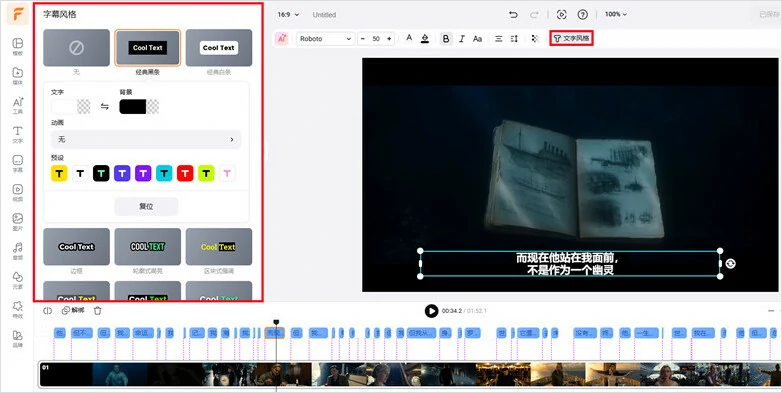
Task: Click the selected subtitle text in preview
Action: pyautogui.click(x=570, y=264)
